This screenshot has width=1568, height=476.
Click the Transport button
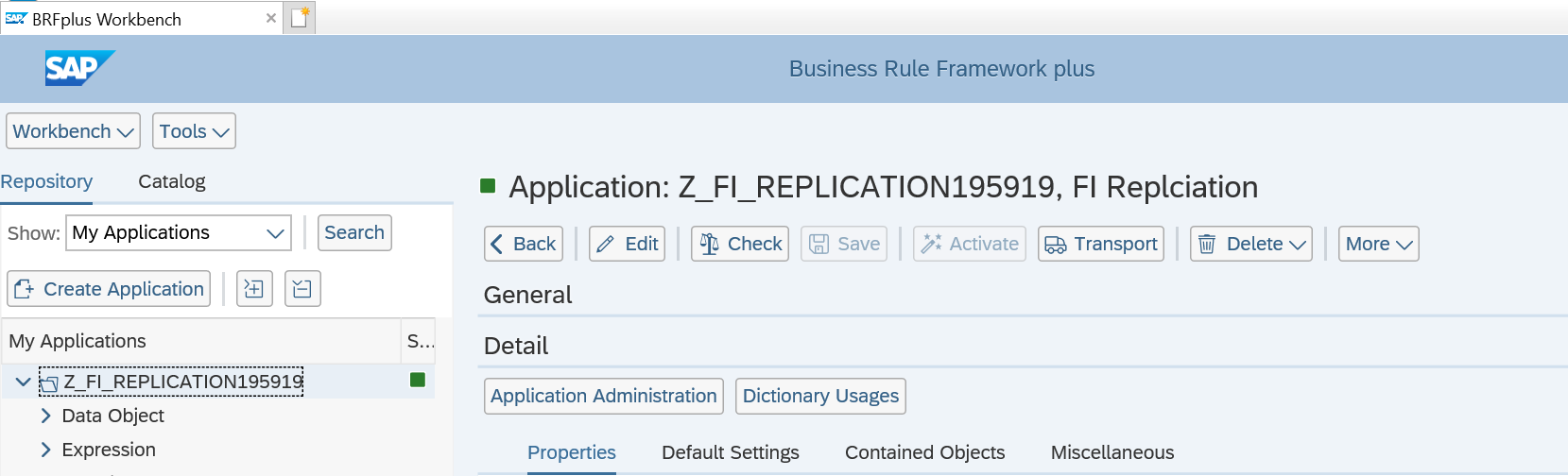click(1101, 244)
